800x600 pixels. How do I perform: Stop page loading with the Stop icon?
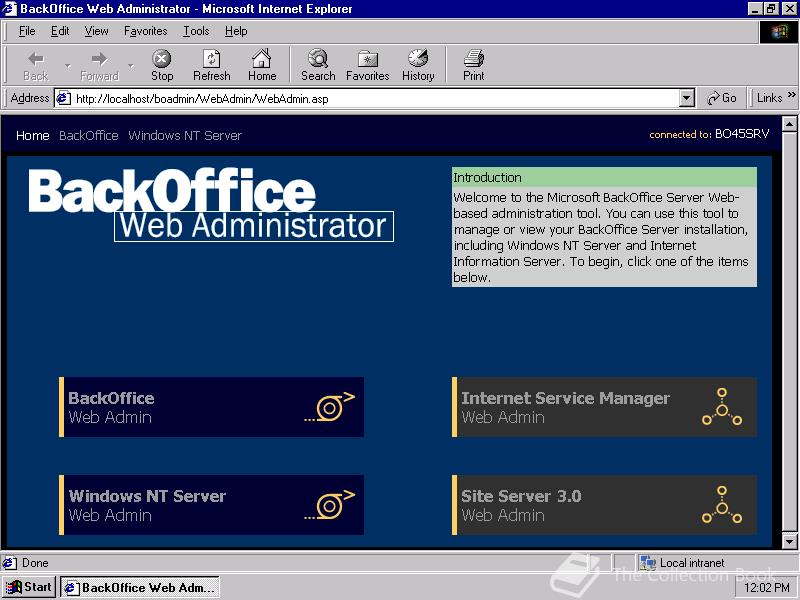[162, 59]
